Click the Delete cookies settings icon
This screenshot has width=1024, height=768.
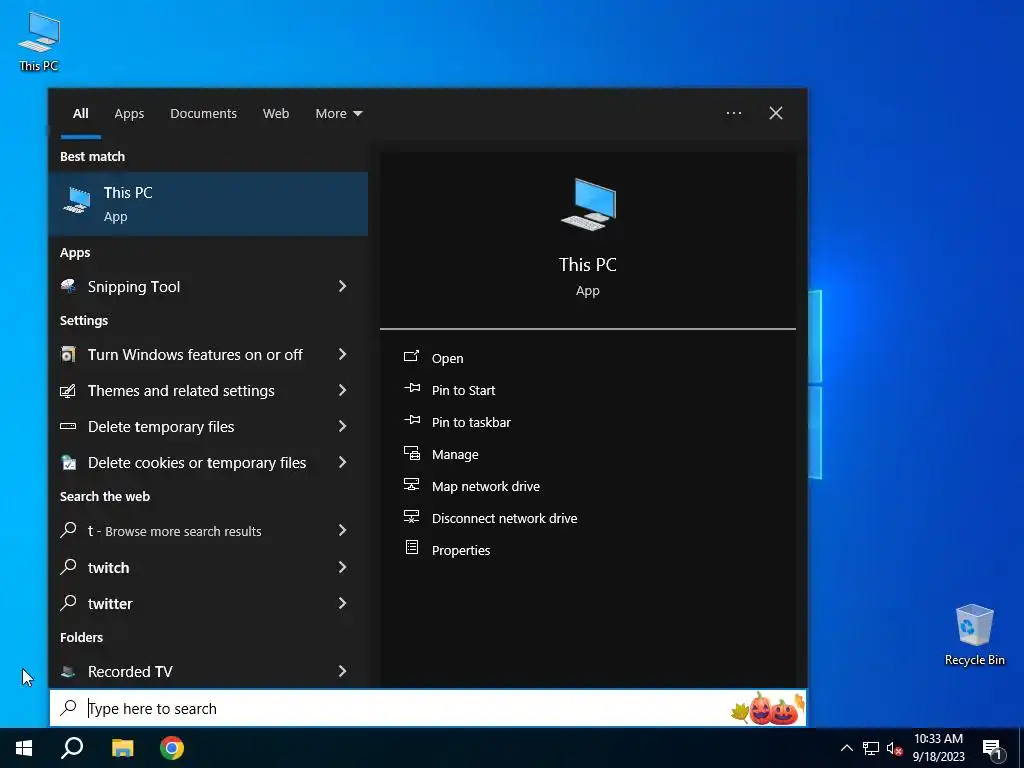coord(68,462)
